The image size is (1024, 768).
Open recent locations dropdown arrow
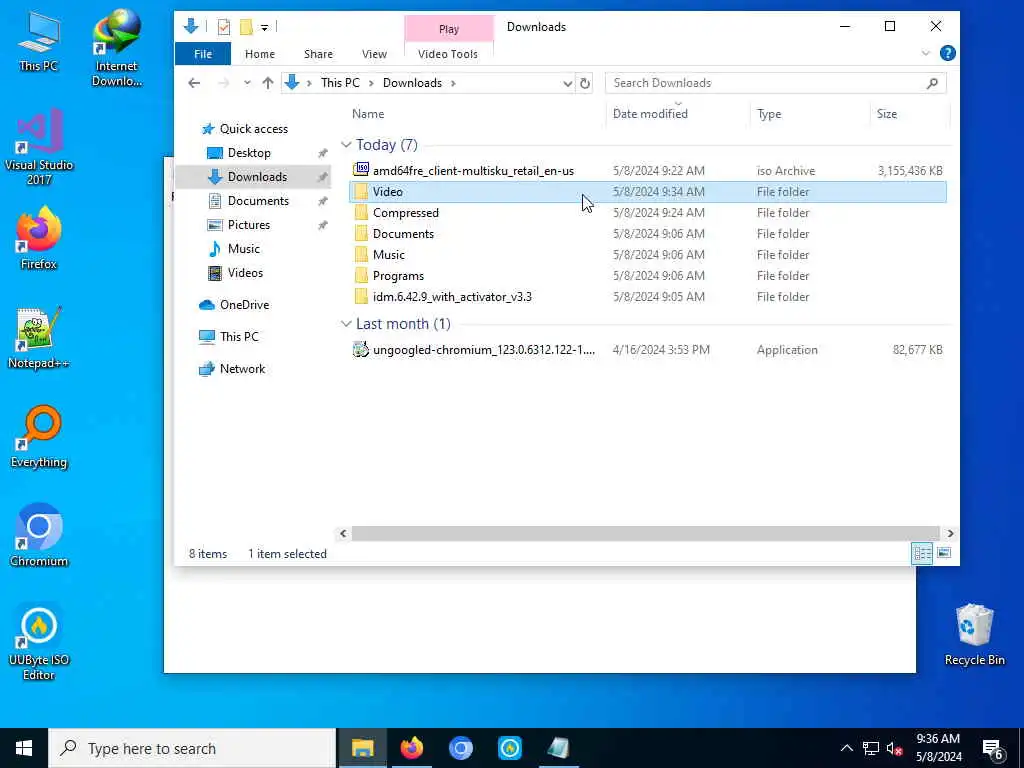(x=247, y=83)
